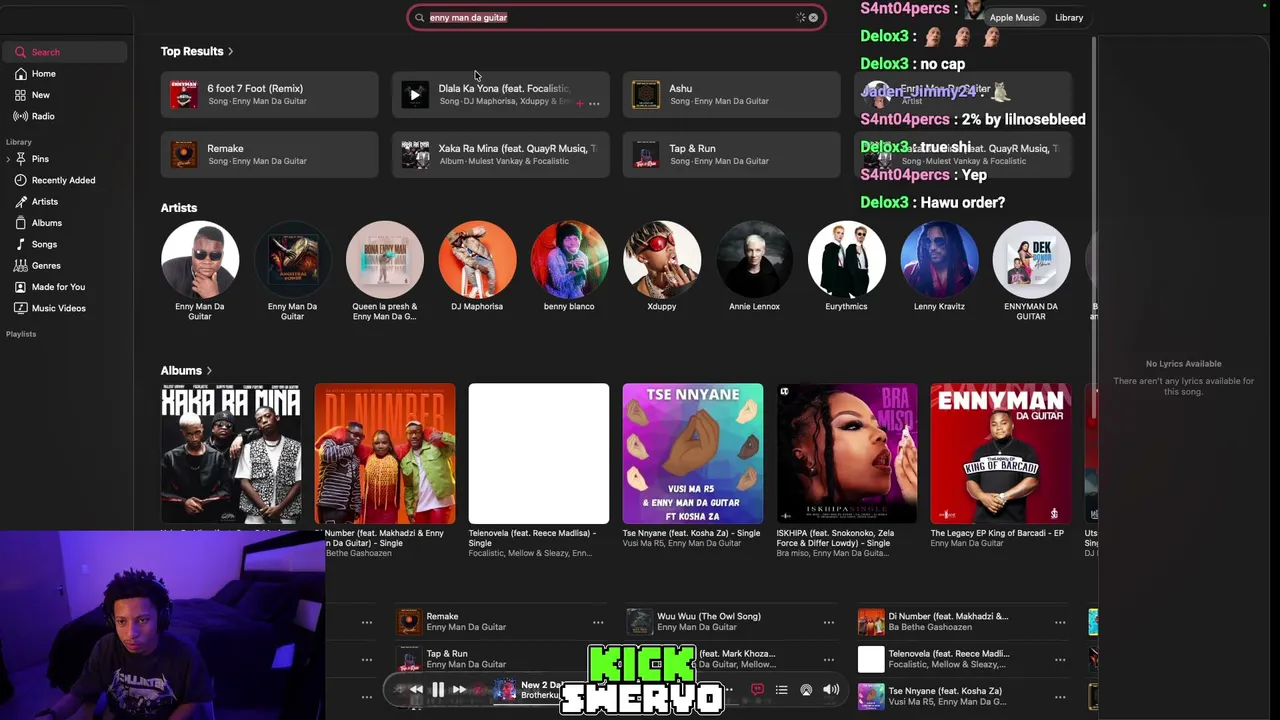The height and width of the screenshot is (720, 1280).
Task: Open Genres in the library sidebar
Action: tap(63, 266)
